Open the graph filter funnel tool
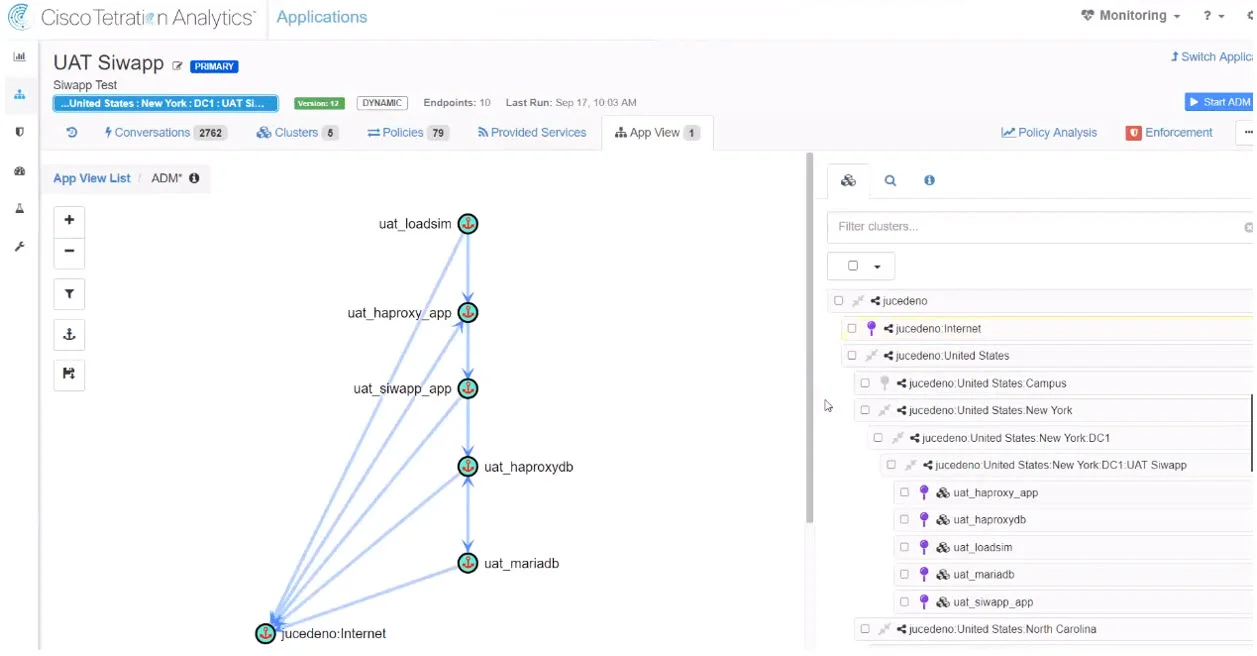 point(69,294)
